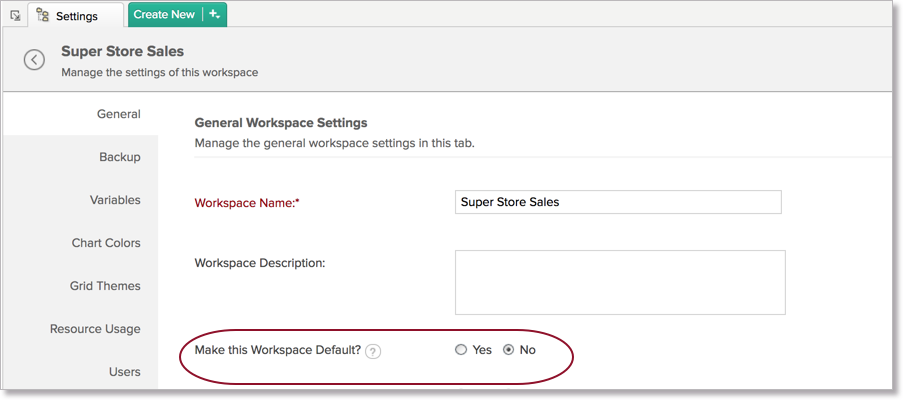
Task: Switch to Grid Themes settings
Action: pyautogui.click(x=105, y=286)
